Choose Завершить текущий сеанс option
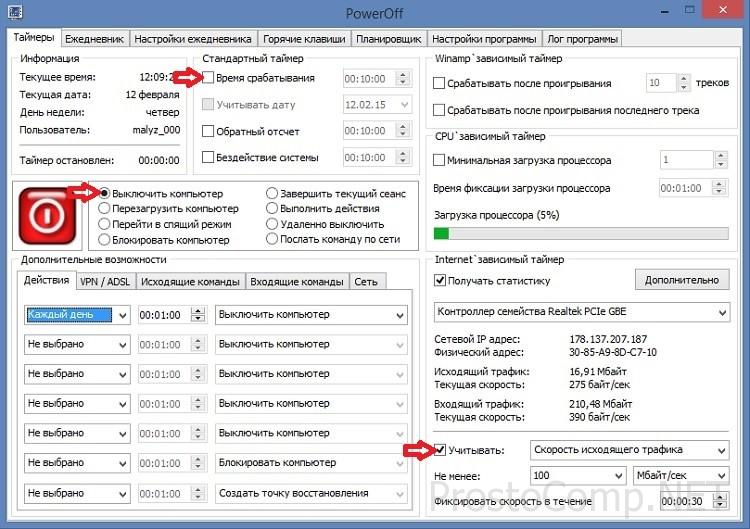Image resolution: width=750 pixels, height=529 pixels. coord(272,193)
